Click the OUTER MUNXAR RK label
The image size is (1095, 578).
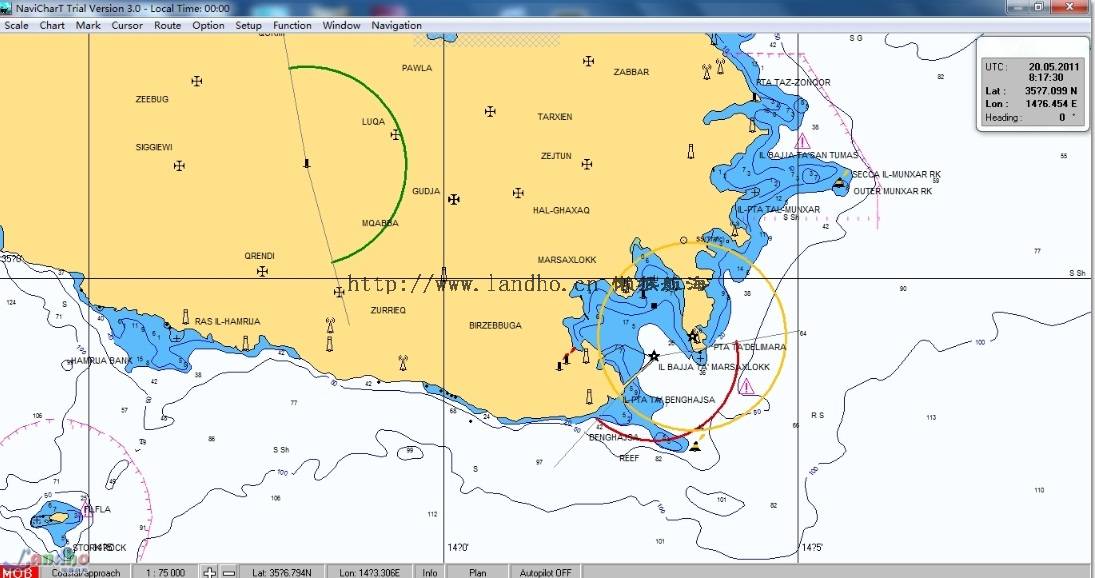coord(892,191)
